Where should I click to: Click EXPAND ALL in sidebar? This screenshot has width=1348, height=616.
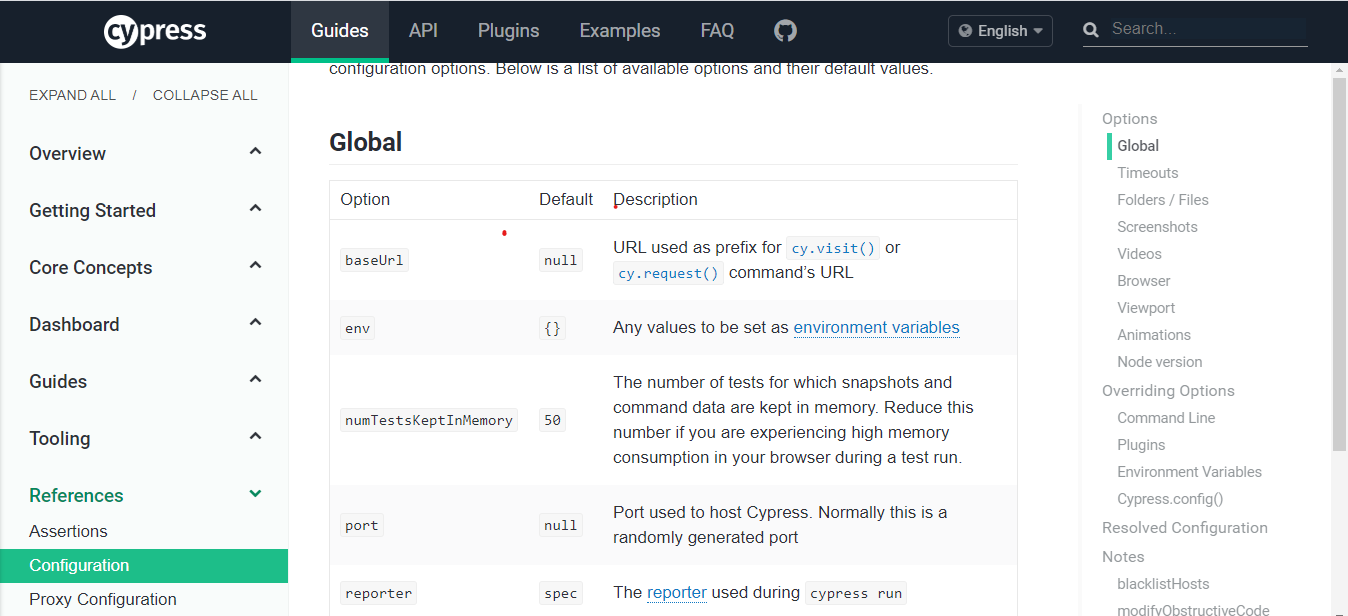tap(72, 95)
